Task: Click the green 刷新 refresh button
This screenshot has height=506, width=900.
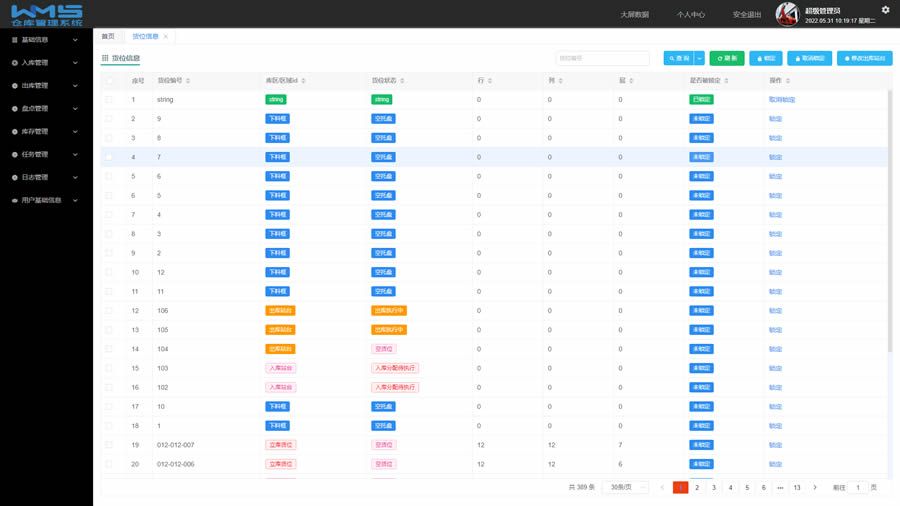Action: tap(727, 58)
